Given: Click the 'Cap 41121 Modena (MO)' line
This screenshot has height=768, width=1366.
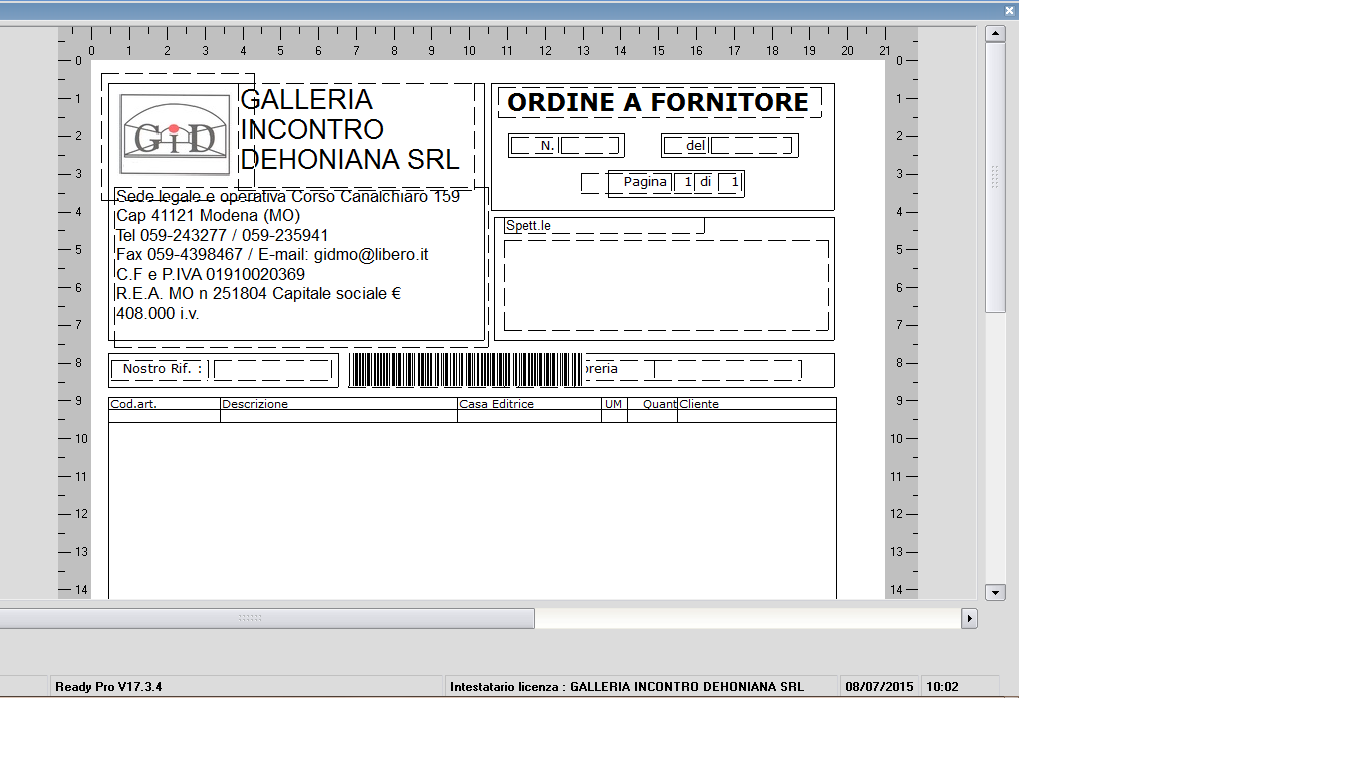Looking at the screenshot, I should click(208, 216).
